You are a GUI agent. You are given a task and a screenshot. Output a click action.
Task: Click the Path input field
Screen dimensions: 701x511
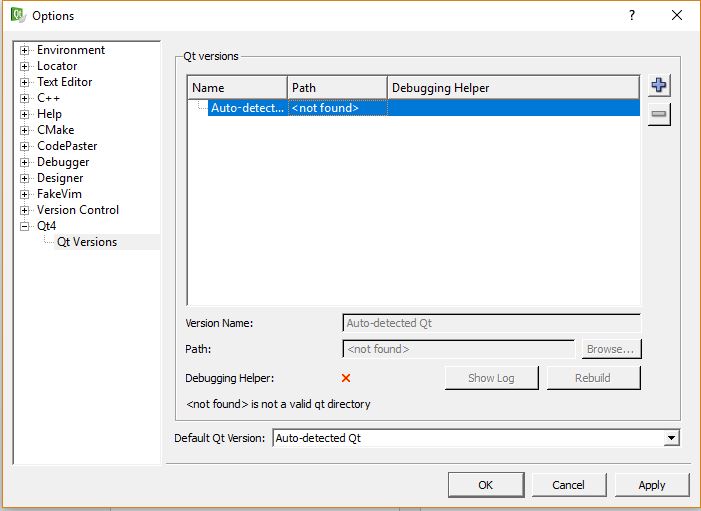pyautogui.click(x=458, y=349)
